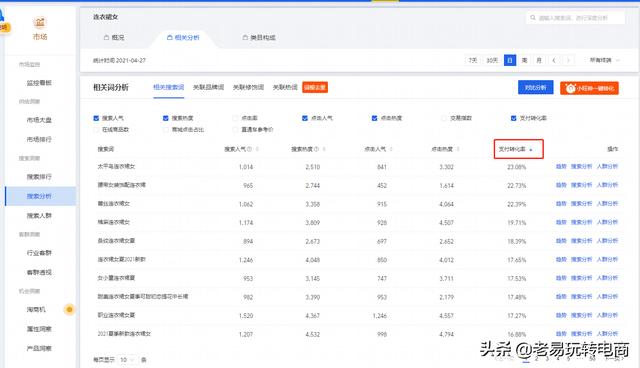This screenshot has width=640, height=368.
Task: Click the search input field at top
Action: 575,18
